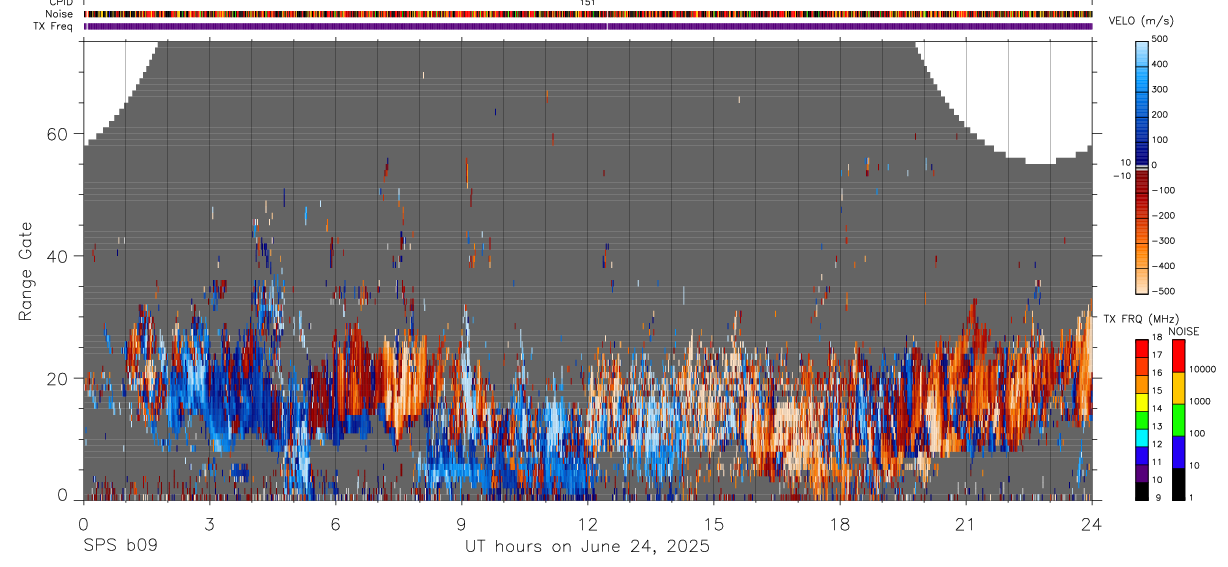Image resolution: width=1228 pixels, height=567 pixels.
Task: Click the purple TX Freq strip bar
Action: (x=588, y=26)
